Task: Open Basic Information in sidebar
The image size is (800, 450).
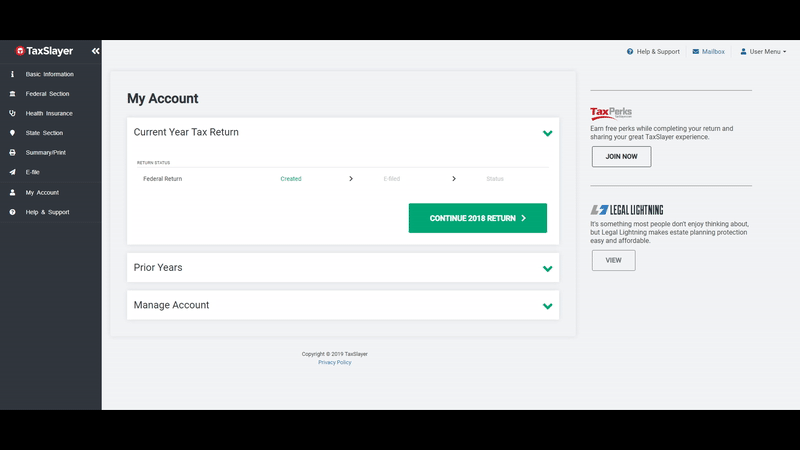Action: pos(49,74)
